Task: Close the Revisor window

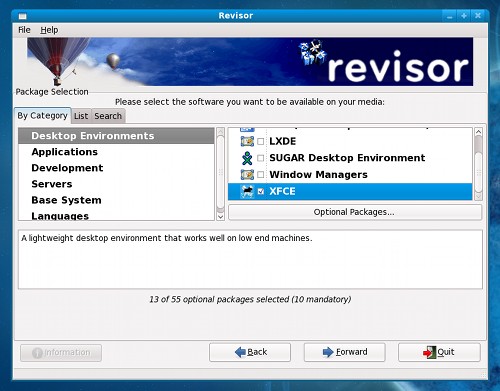Action: (x=478, y=16)
